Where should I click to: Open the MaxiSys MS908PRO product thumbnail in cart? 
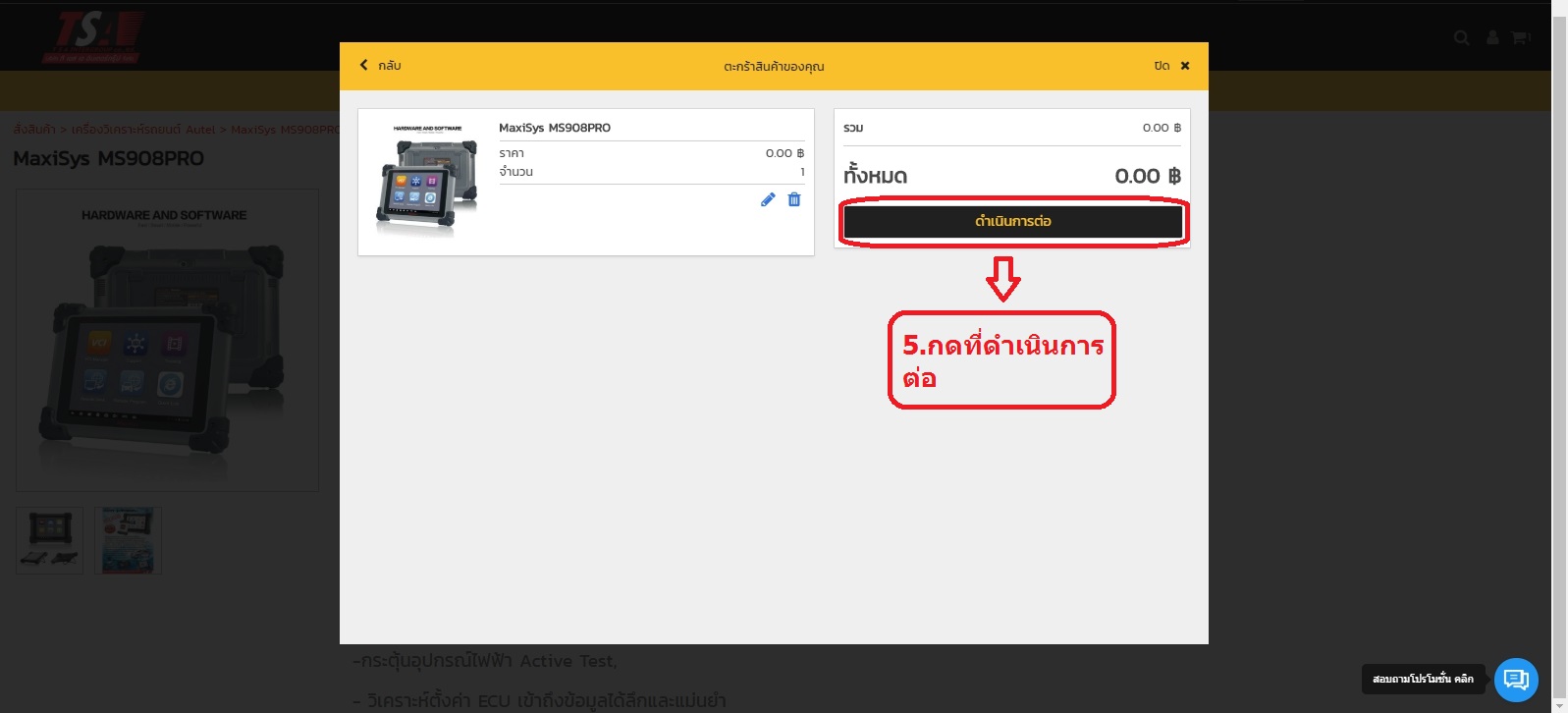click(x=427, y=181)
